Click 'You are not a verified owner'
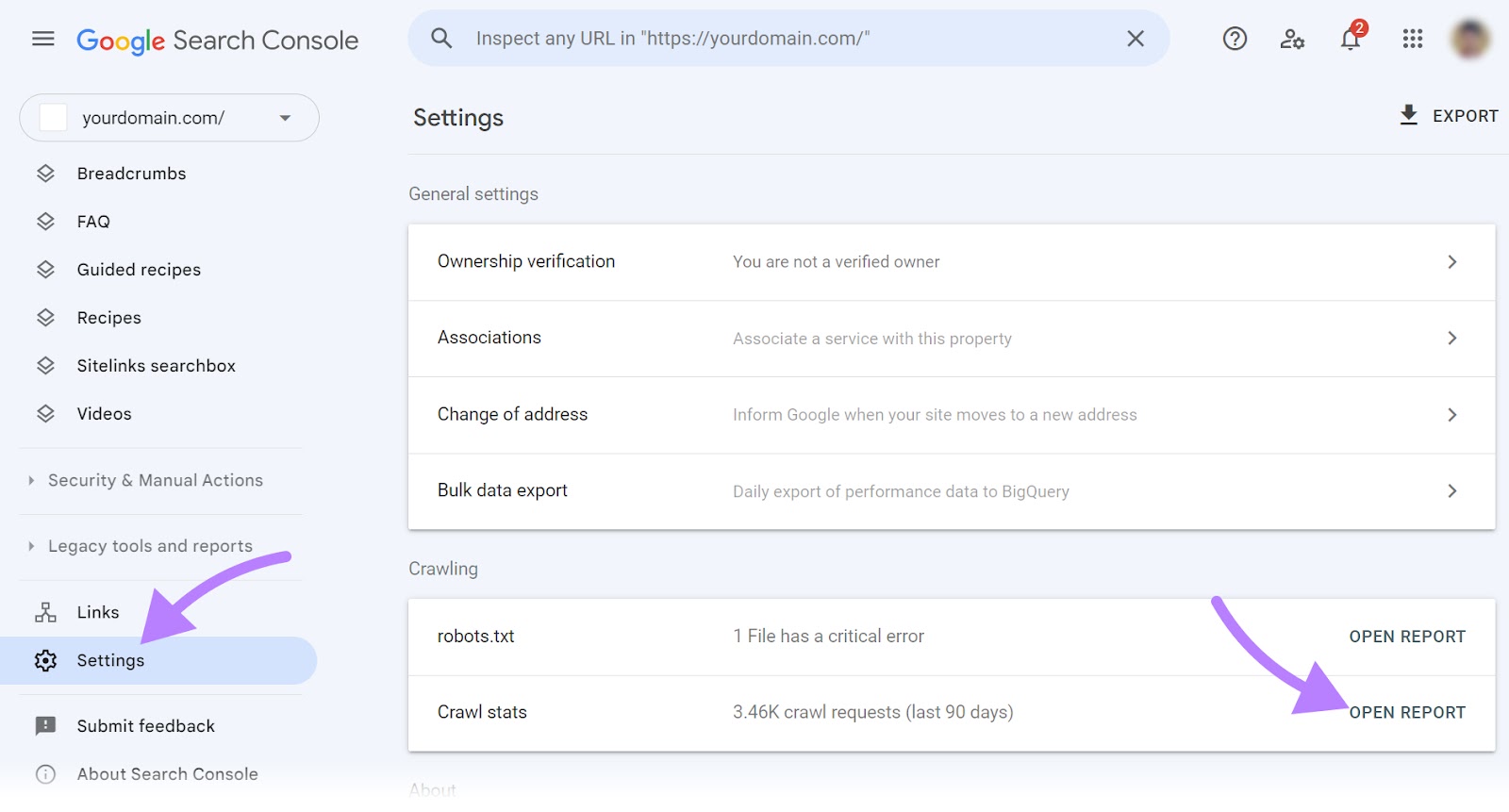 (837, 262)
